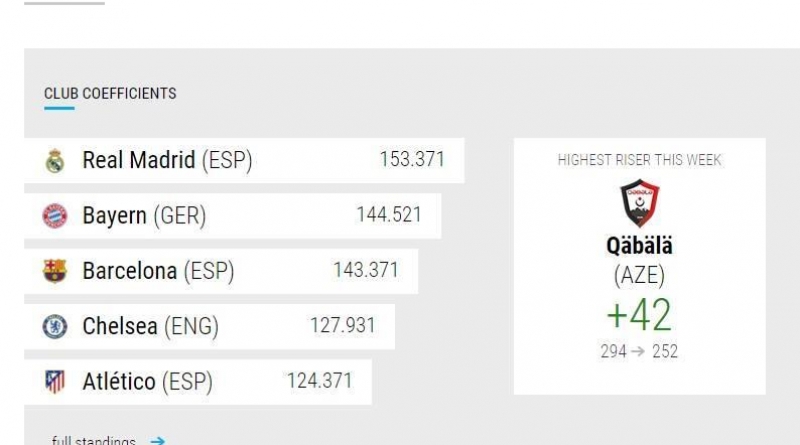Click the Qäbälä club shield logo
800x445 pixels.
(639, 203)
